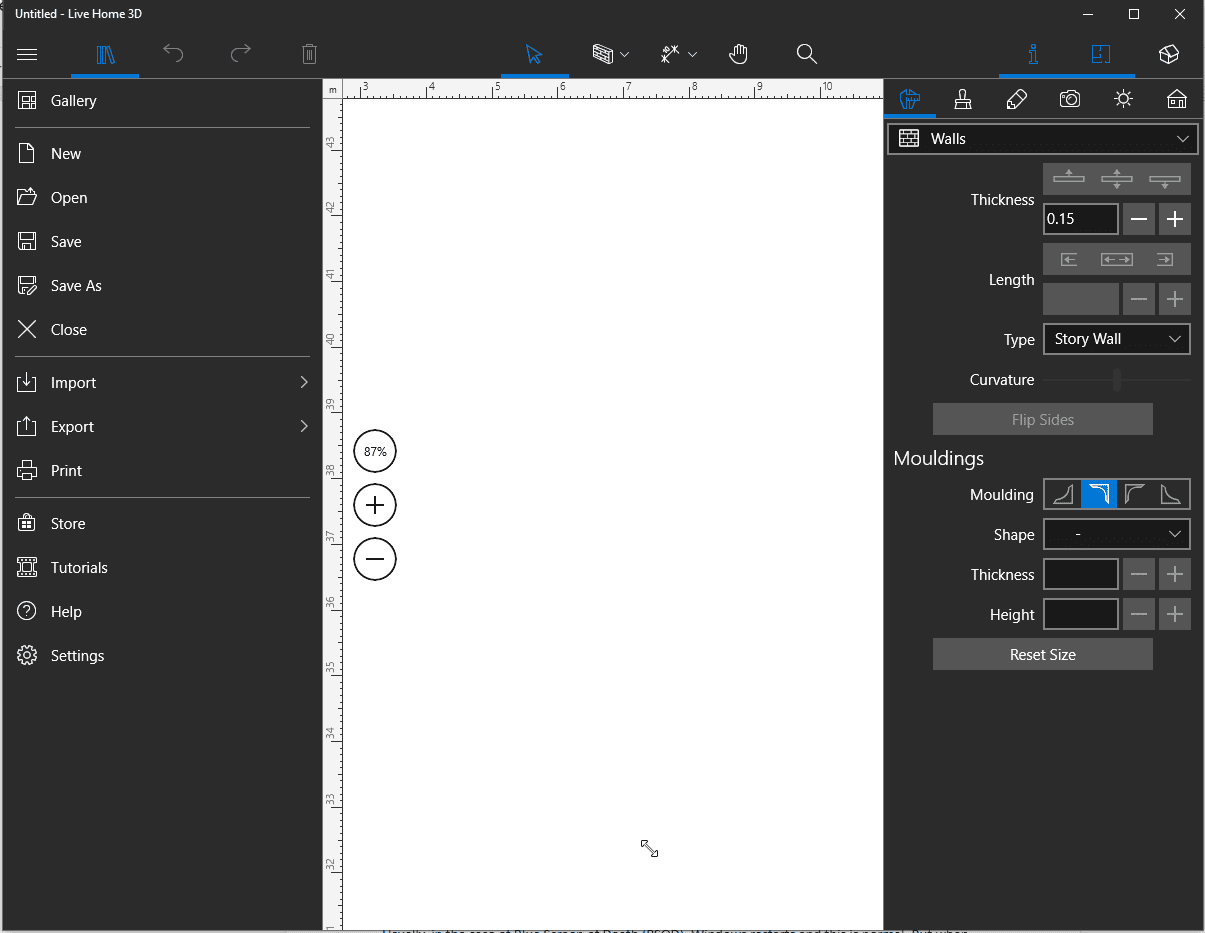
Task: Click the trash Delete icon
Action: pos(309,54)
